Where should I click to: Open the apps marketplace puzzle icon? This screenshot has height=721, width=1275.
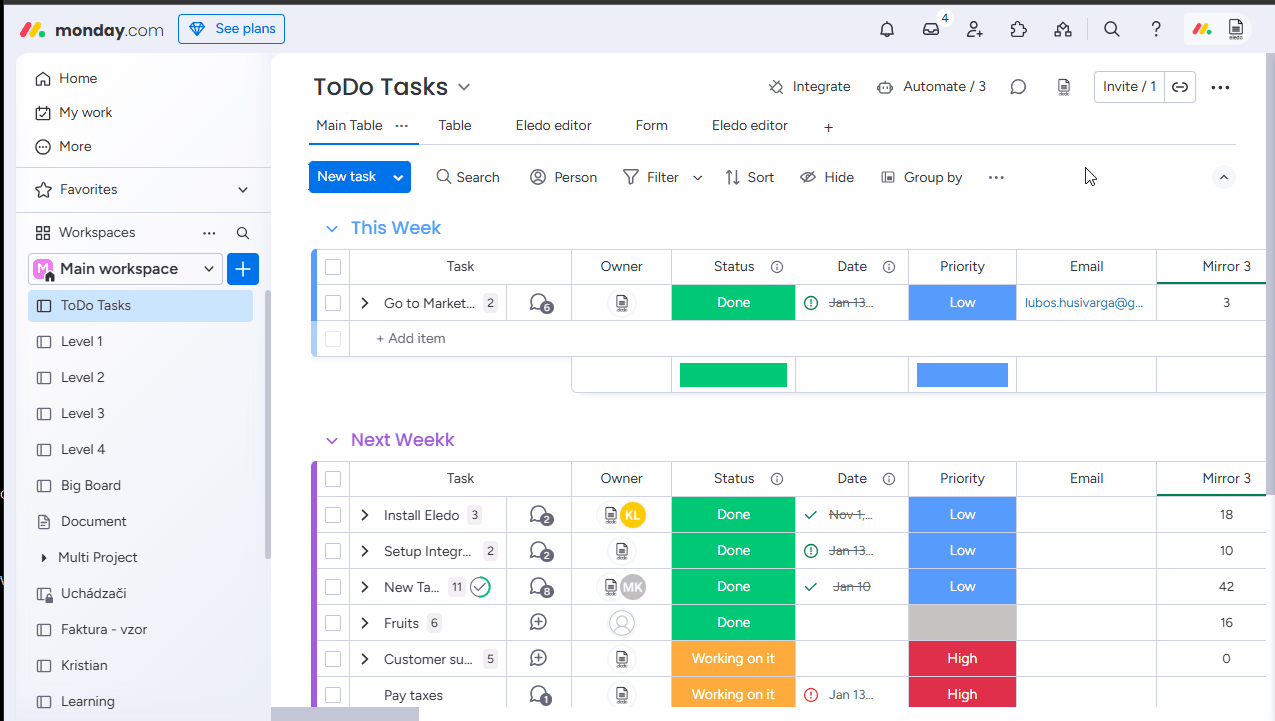pos(1019,29)
